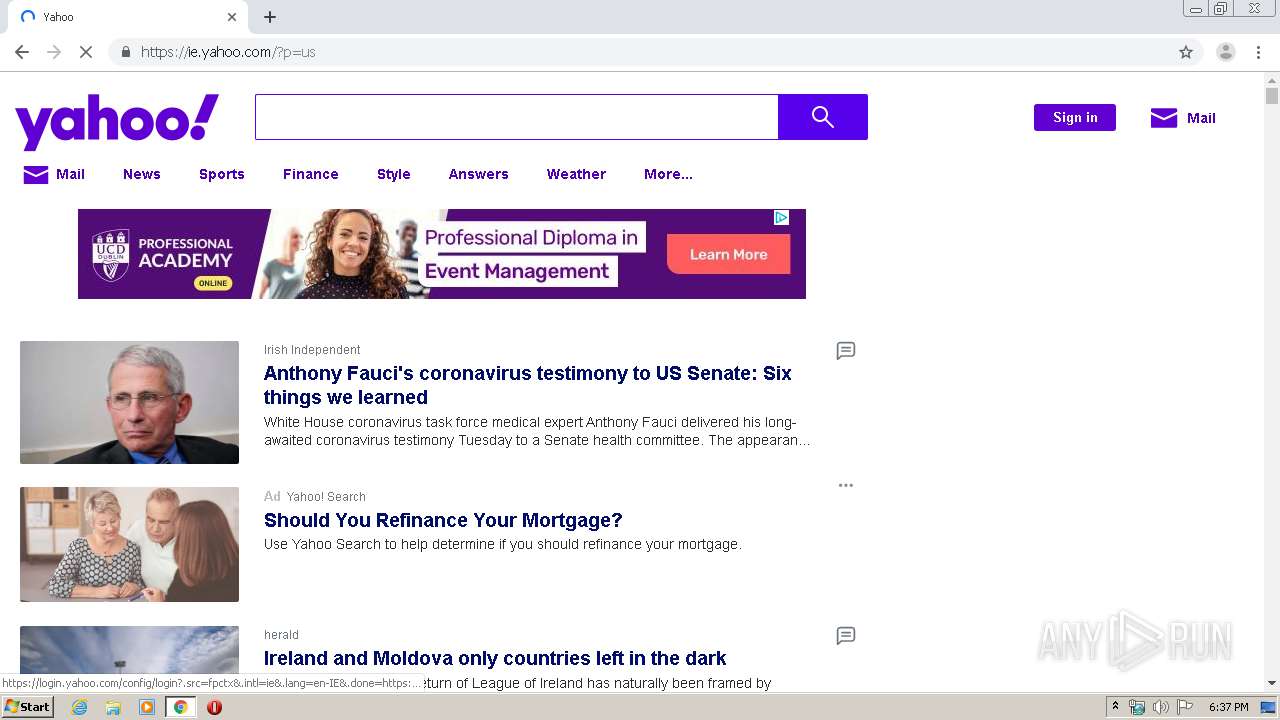Open the Chrome profile avatar

click(x=1225, y=52)
